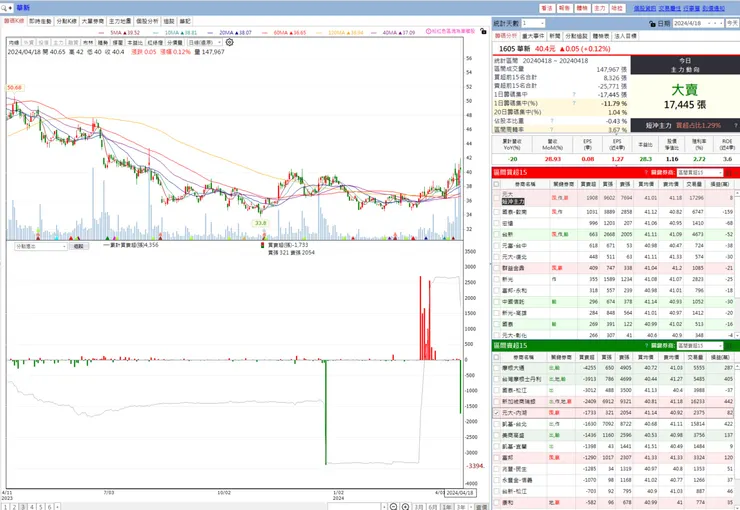Switch to the 即時走勢 tab
The height and width of the screenshot is (510, 740).
coord(40,21)
